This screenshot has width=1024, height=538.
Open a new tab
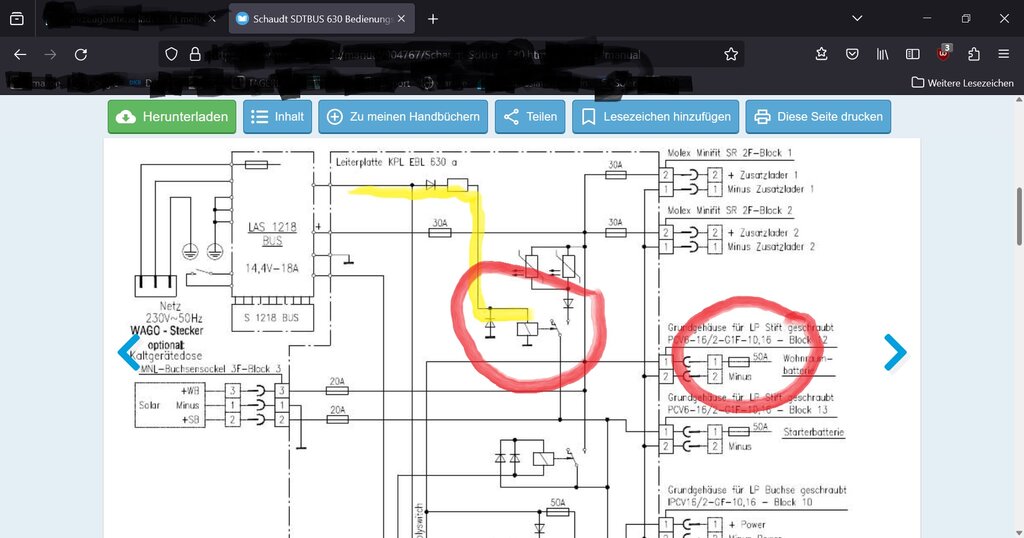point(433,19)
